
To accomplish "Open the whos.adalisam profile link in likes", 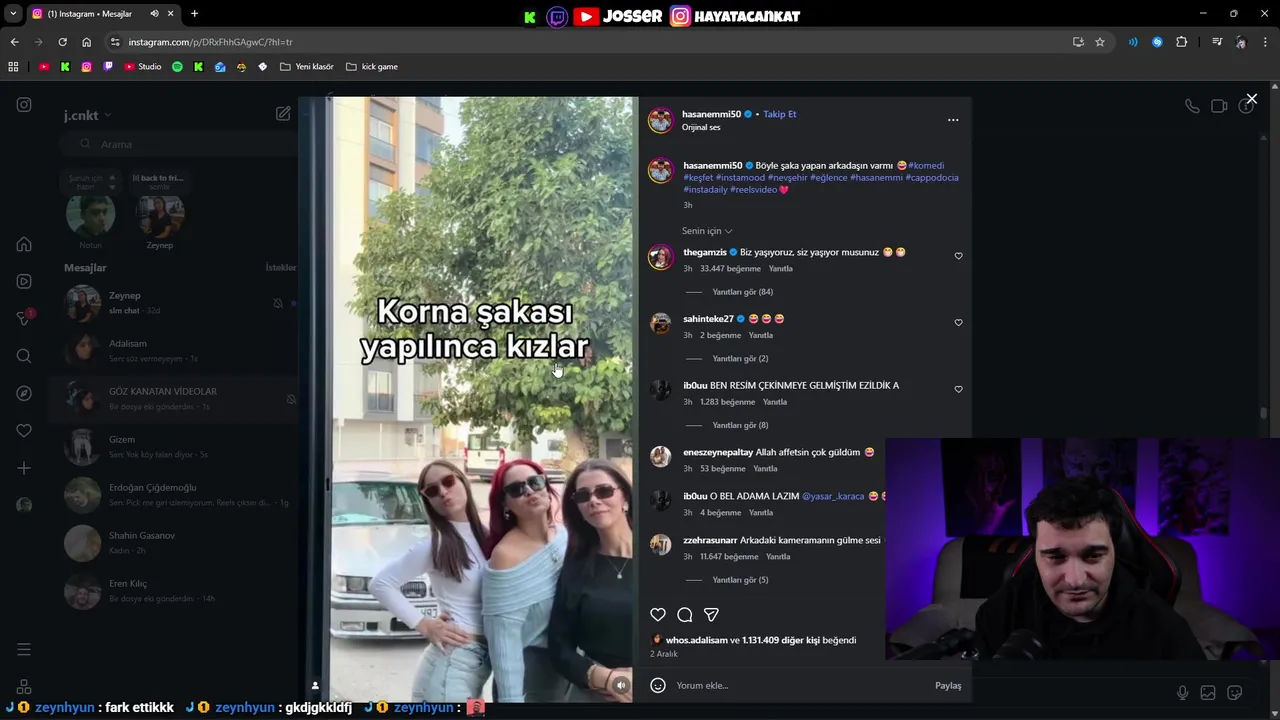I will point(696,640).
